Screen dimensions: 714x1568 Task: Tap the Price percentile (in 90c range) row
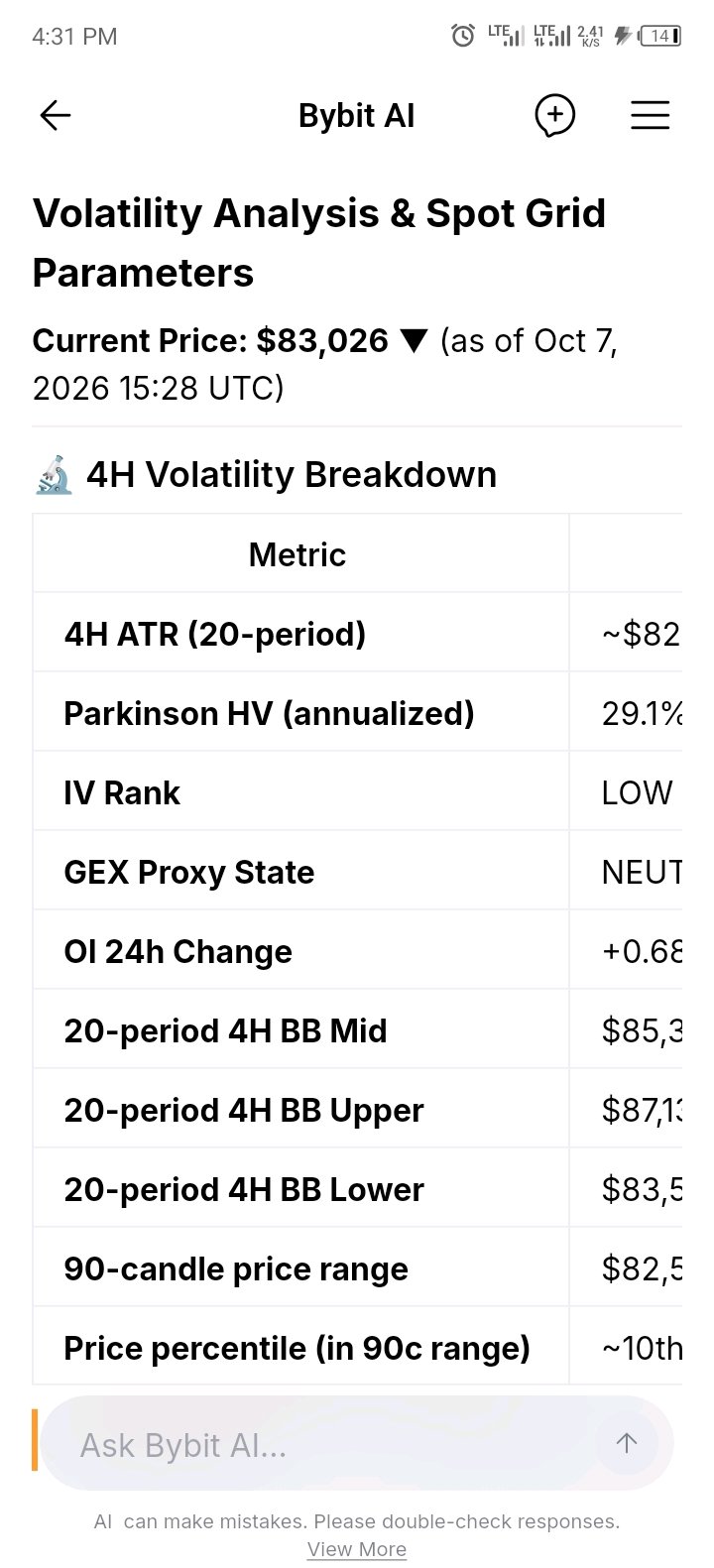pos(357,1347)
